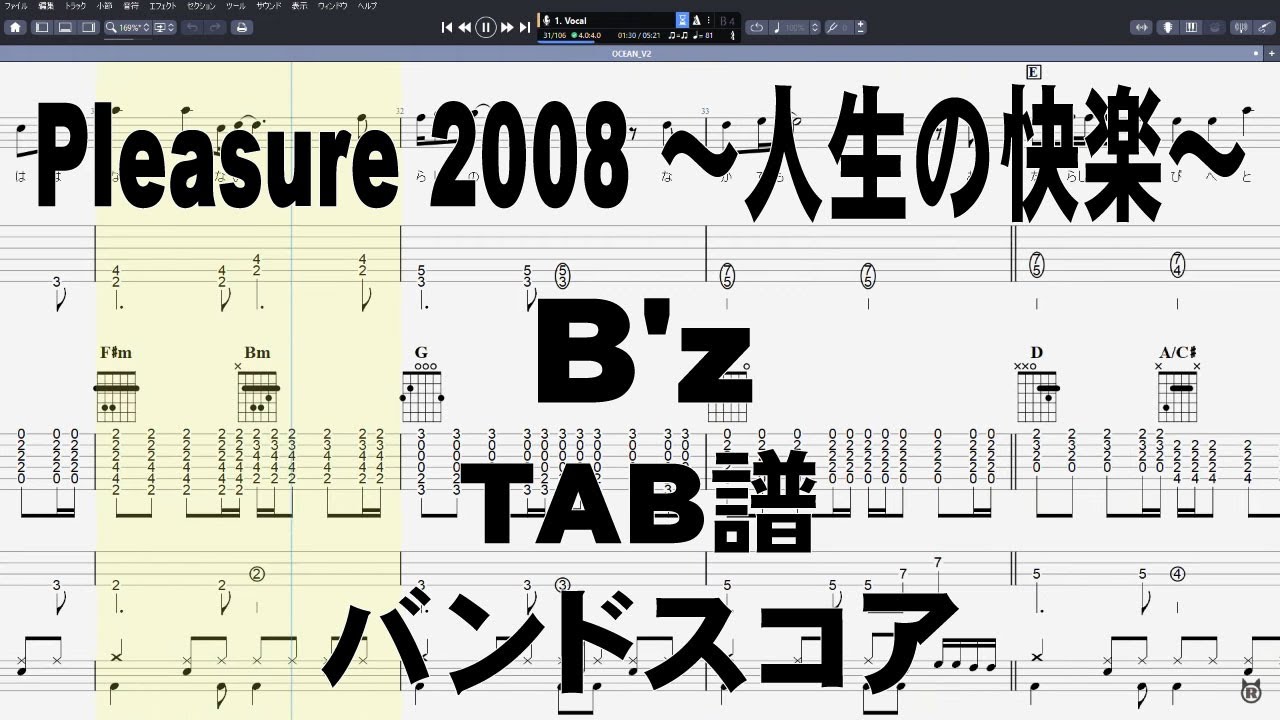Click the drum pad panel icon
The height and width of the screenshot is (720, 1280).
(1212, 26)
